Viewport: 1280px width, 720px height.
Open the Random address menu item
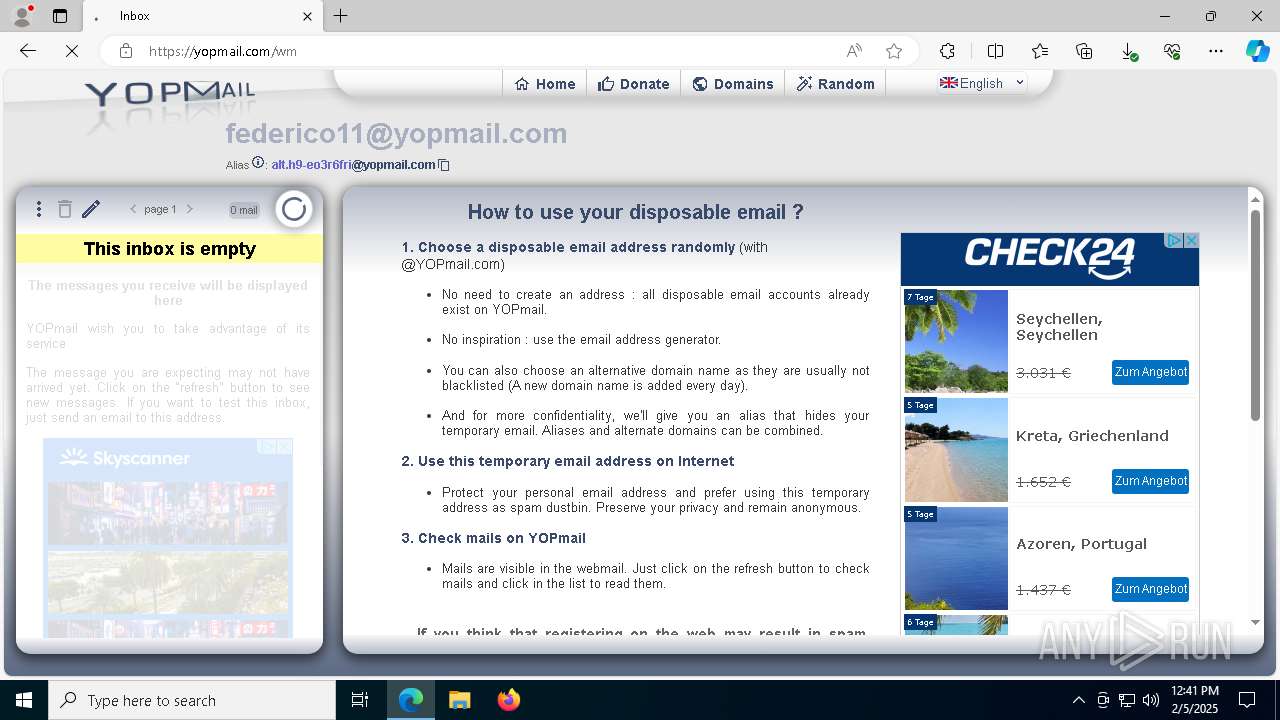point(836,84)
